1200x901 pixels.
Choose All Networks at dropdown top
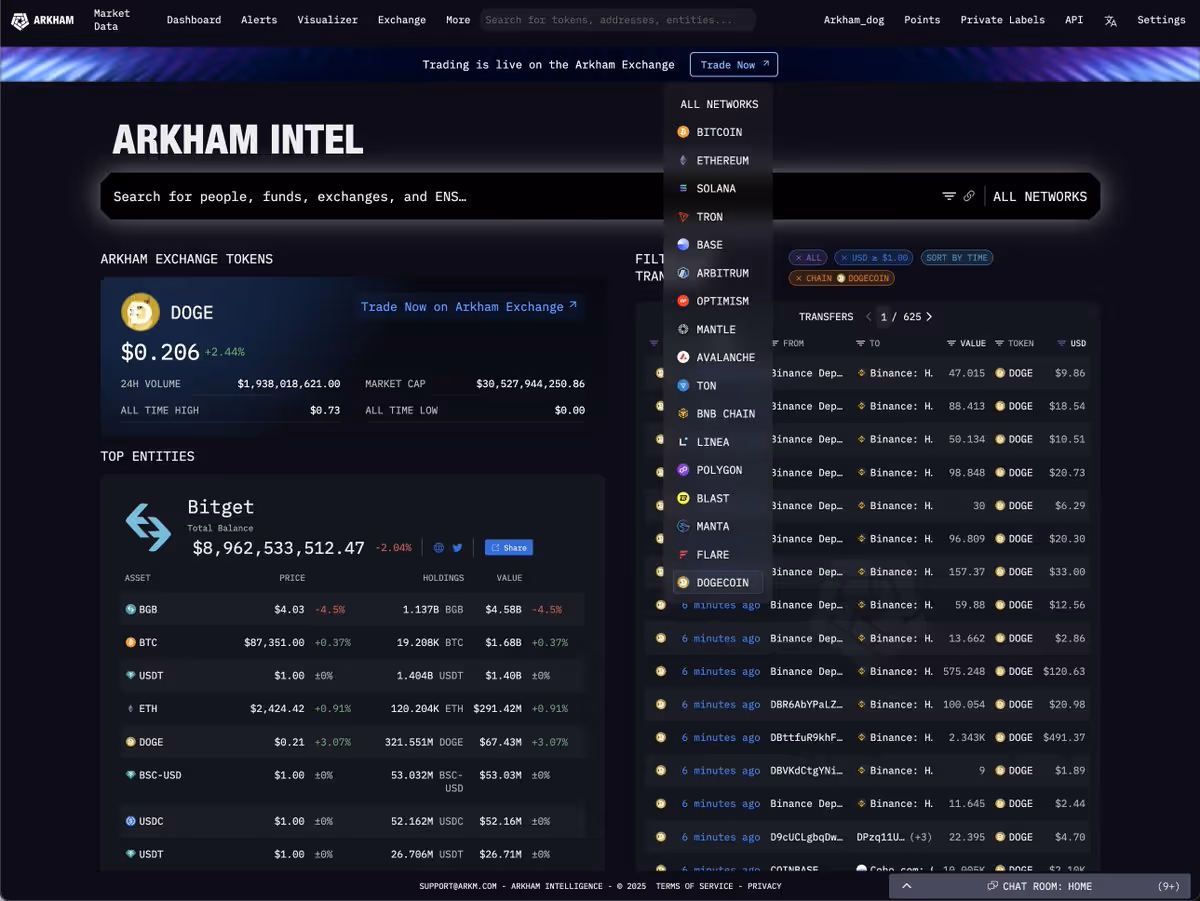click(718, 104)
